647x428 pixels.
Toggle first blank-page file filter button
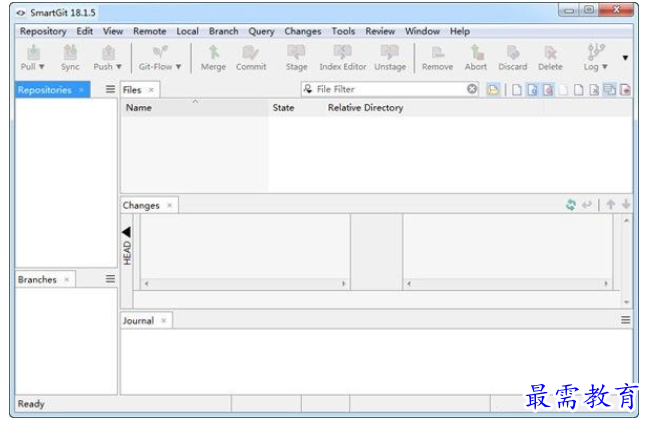pos(517,90)
